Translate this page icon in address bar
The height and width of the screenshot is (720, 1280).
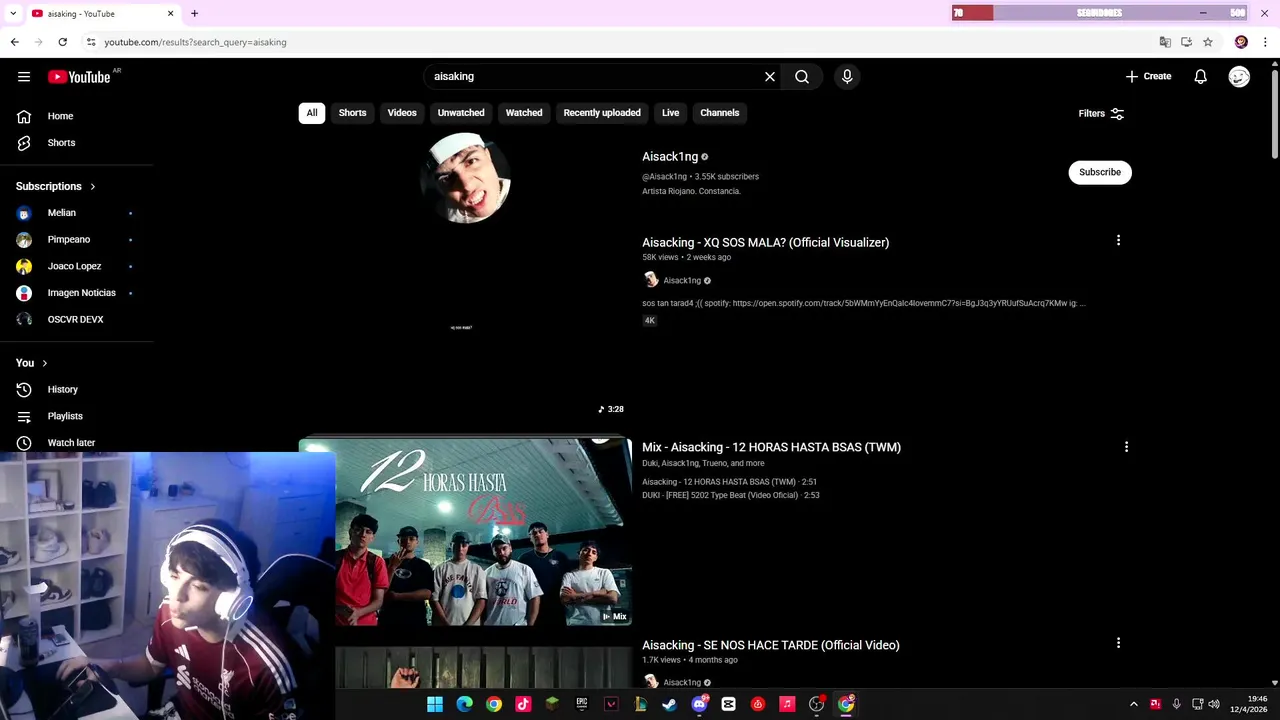pos(1165,42)
